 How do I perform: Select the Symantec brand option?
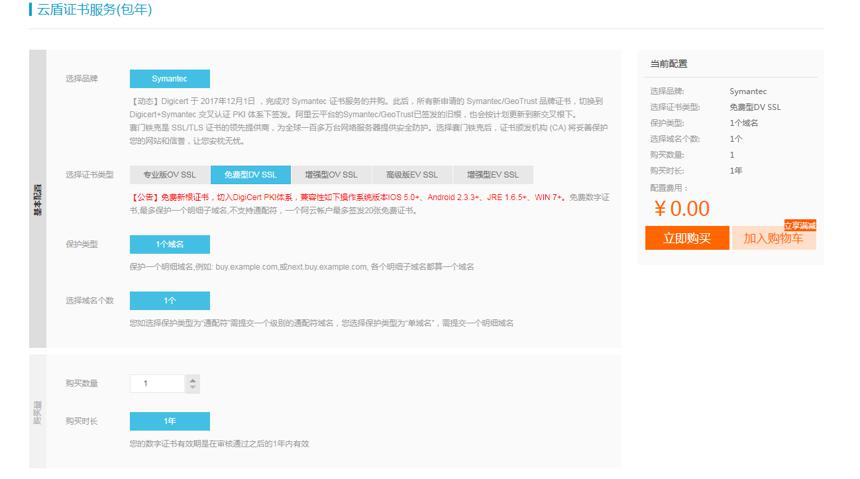coord(169,78)
